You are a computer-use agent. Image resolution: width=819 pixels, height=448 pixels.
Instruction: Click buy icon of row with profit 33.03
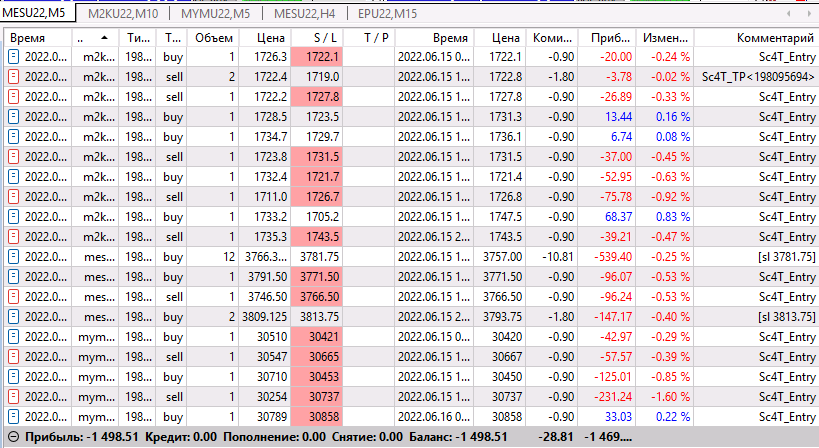[14, 417]
